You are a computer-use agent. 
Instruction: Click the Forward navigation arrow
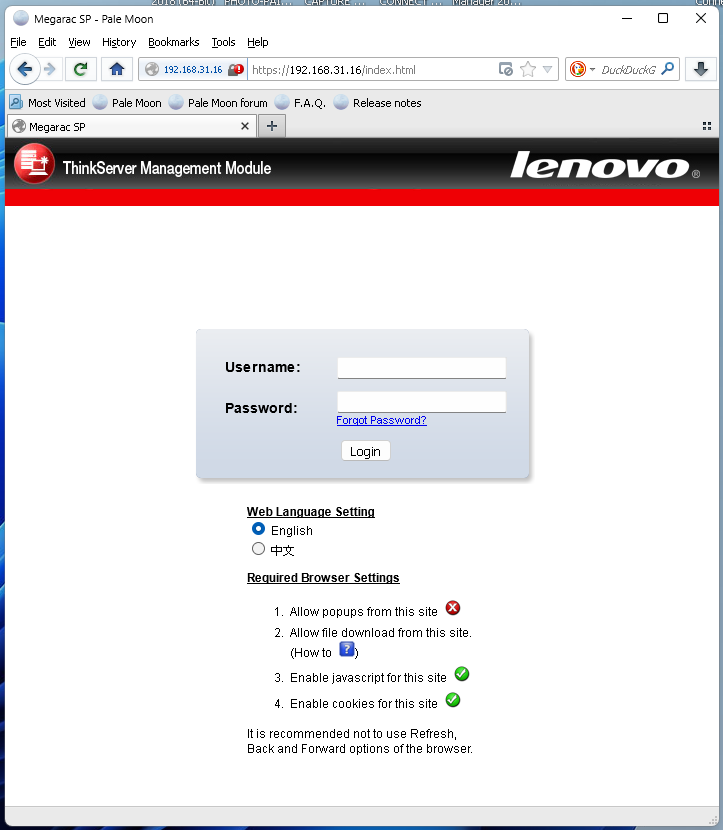click(x=50, y=69)
